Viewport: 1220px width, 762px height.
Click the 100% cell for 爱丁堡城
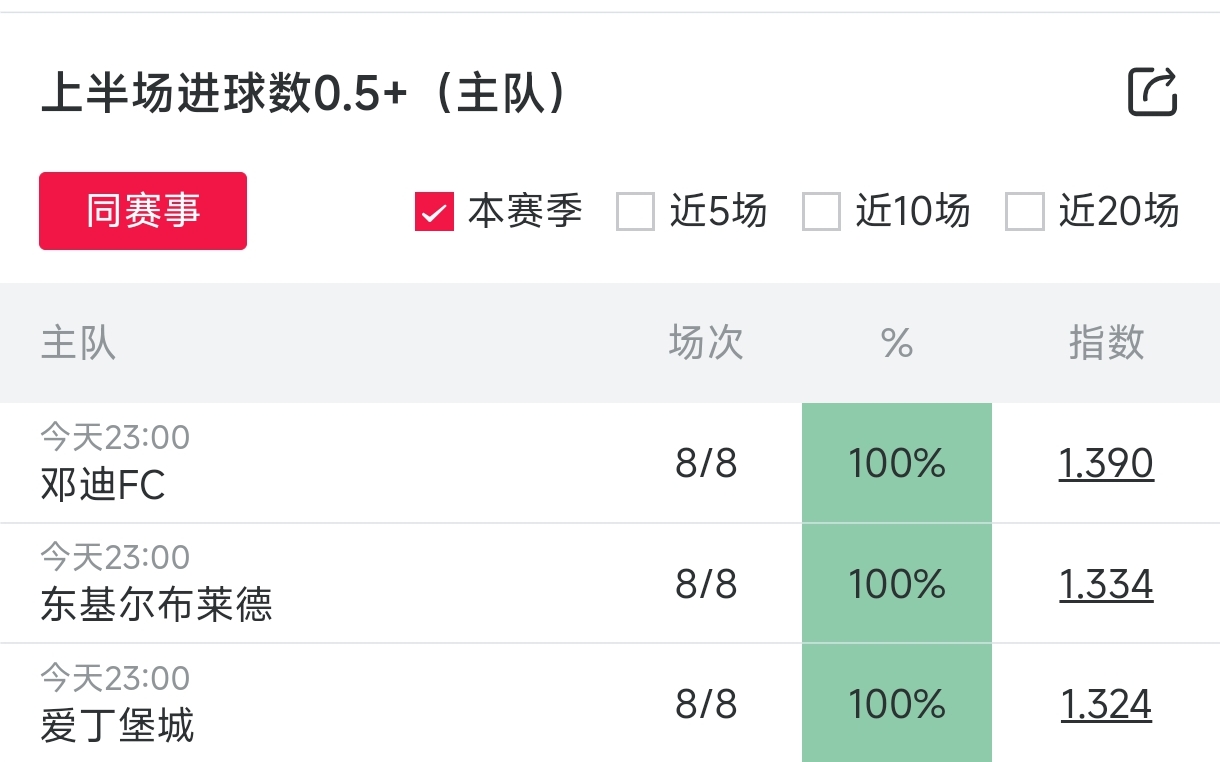click(897, 705)
